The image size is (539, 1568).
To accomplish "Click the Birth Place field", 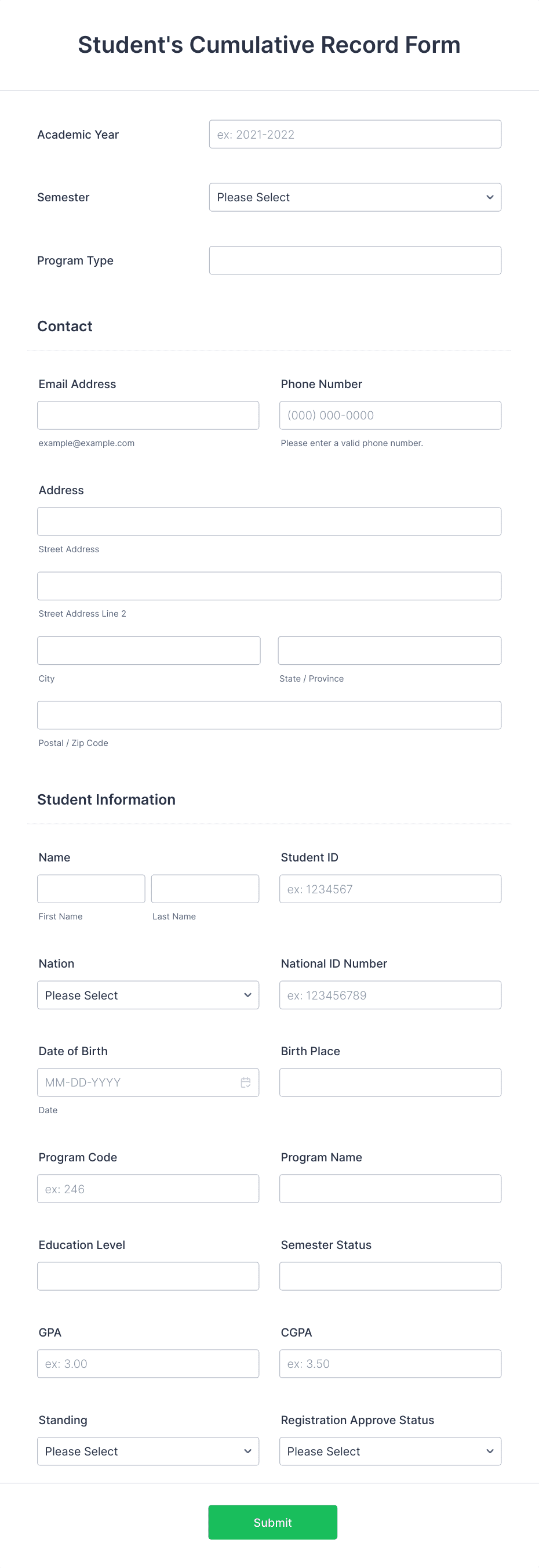I will (390, 1082).
